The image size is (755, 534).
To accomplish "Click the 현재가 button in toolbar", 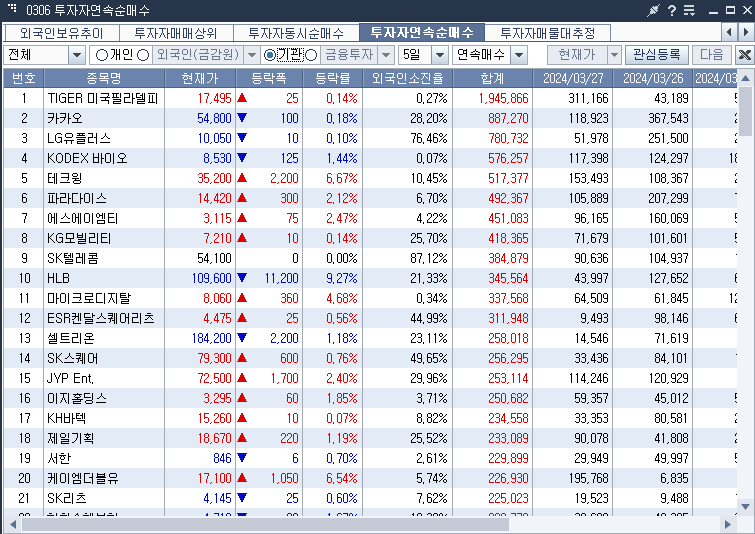I will (x=577, y=55).
